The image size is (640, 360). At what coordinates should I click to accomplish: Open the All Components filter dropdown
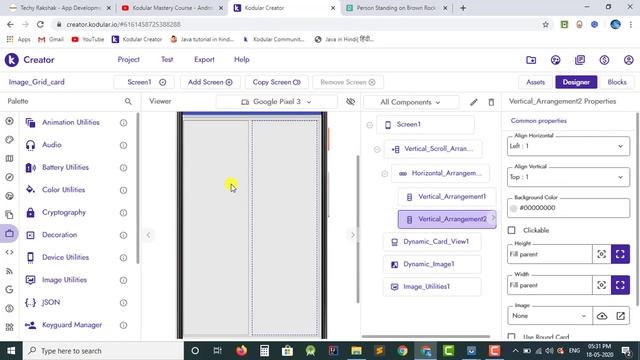411,102
